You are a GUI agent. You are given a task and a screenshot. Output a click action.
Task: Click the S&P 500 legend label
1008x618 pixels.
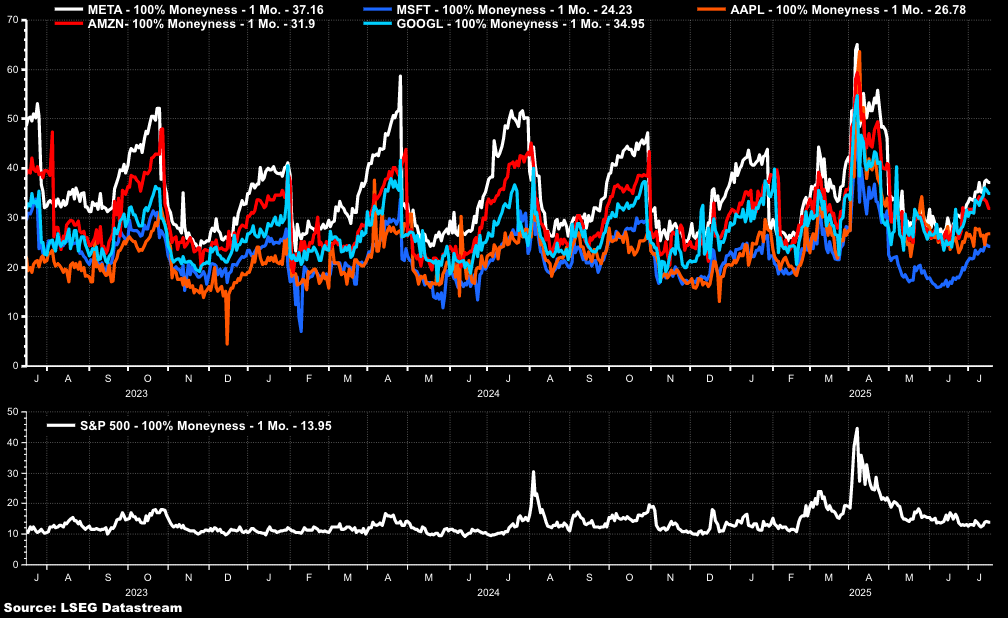[206, 426]
